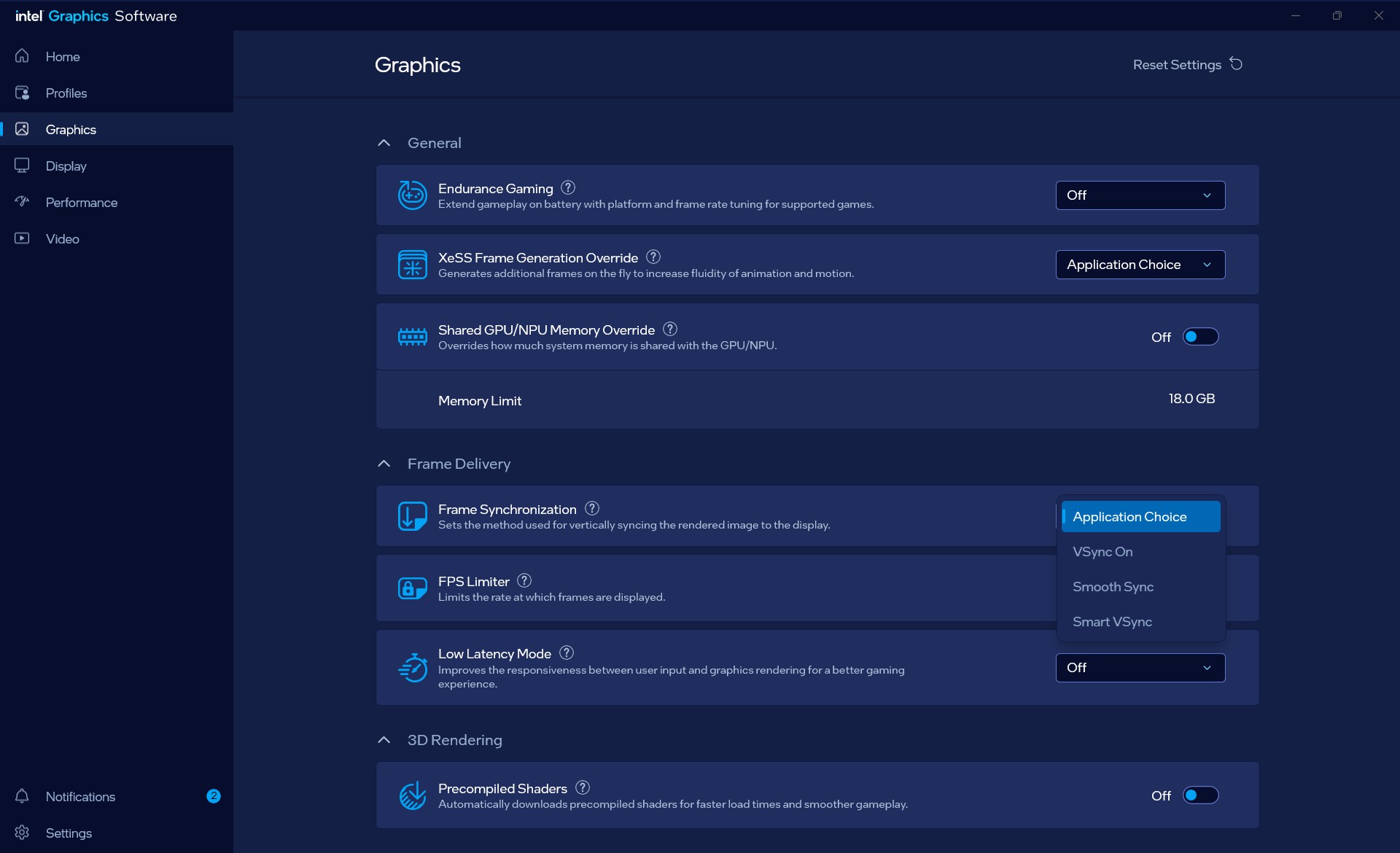Open XeSS Frame Generation Override dropdown
This screenshot has height=853, width=1400.
pyautogui.click(x=1140, y=265)
